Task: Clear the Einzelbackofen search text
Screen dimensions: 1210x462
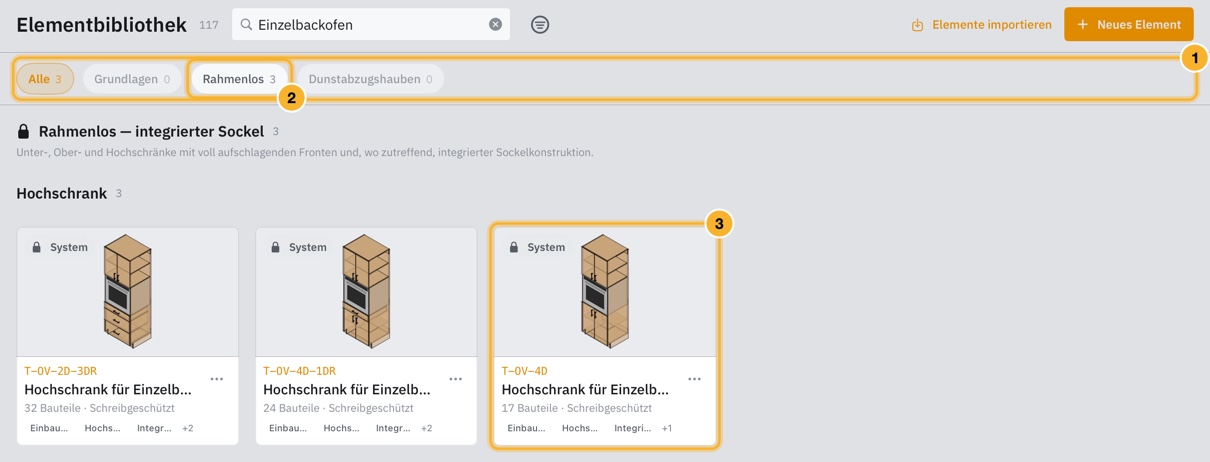Action: coord(495,24)
